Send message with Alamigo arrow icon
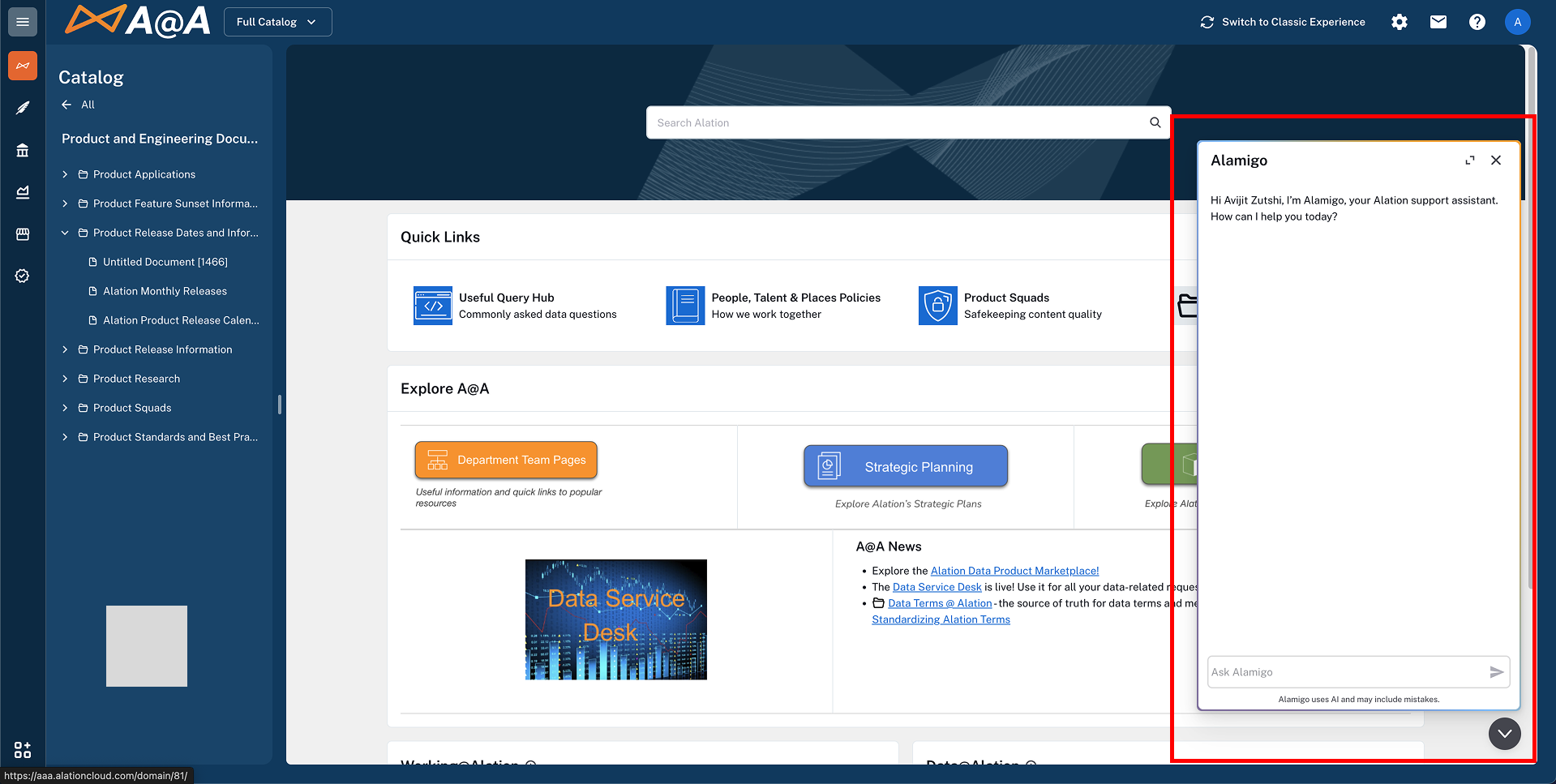This screenshot has height=784, width=1556. [x=1496, y=672]
